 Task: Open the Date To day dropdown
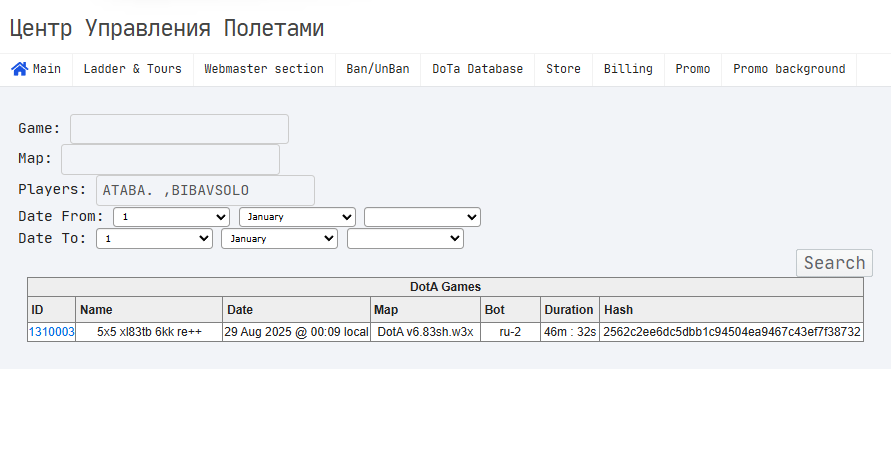click(x=155, y=239)
